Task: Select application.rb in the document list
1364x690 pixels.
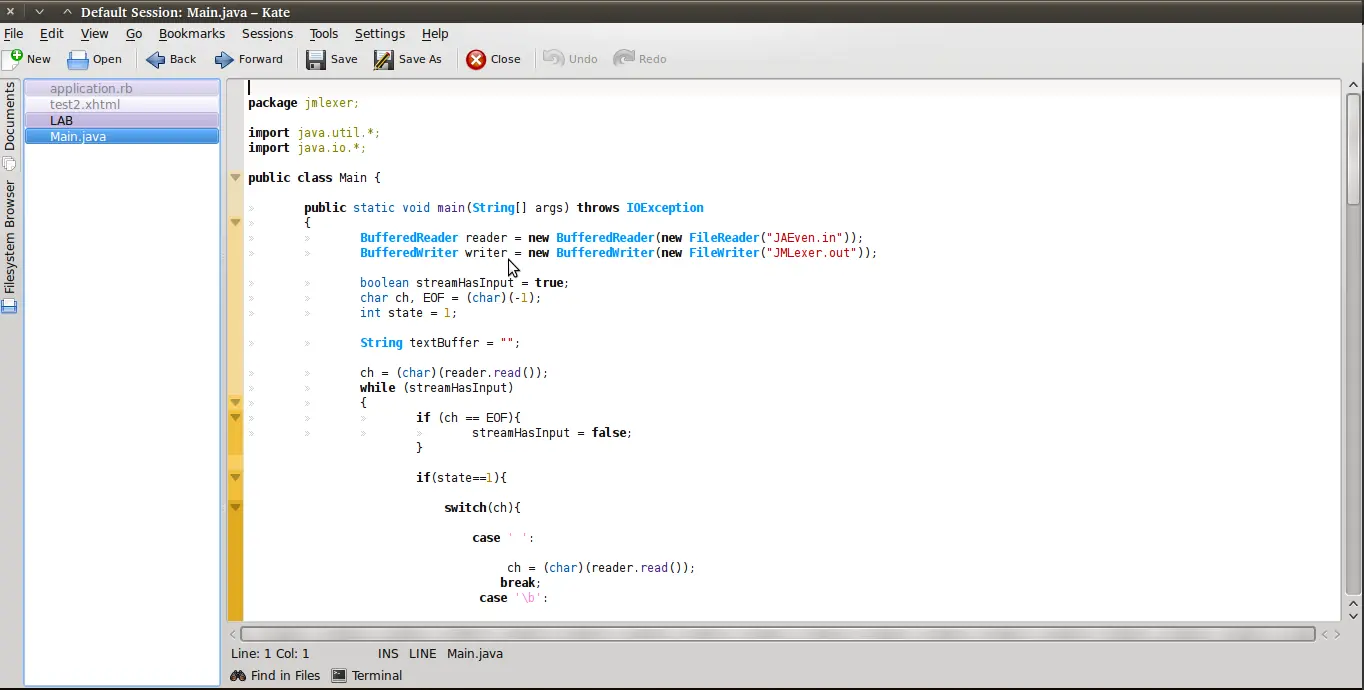Action: 122,88
